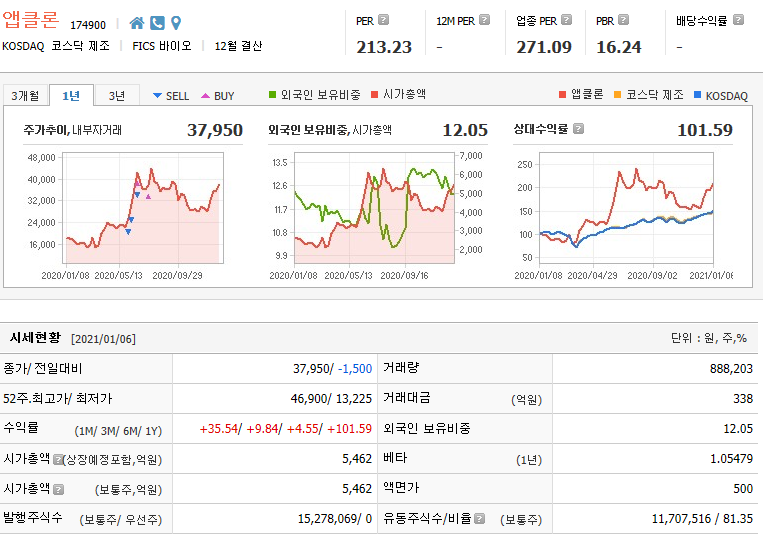This screenshot has height=537, width=763.
Task: Click the 12월 결산 label
Action: pyautogui.click(x=238, y=46)
